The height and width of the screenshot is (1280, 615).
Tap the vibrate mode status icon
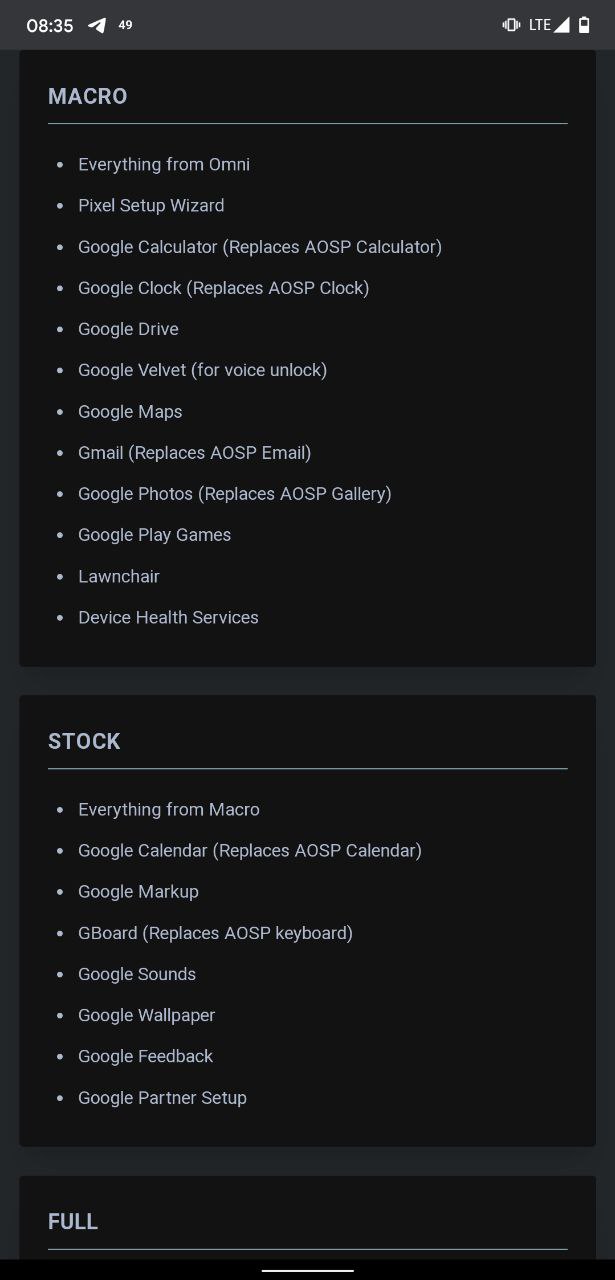511,25
